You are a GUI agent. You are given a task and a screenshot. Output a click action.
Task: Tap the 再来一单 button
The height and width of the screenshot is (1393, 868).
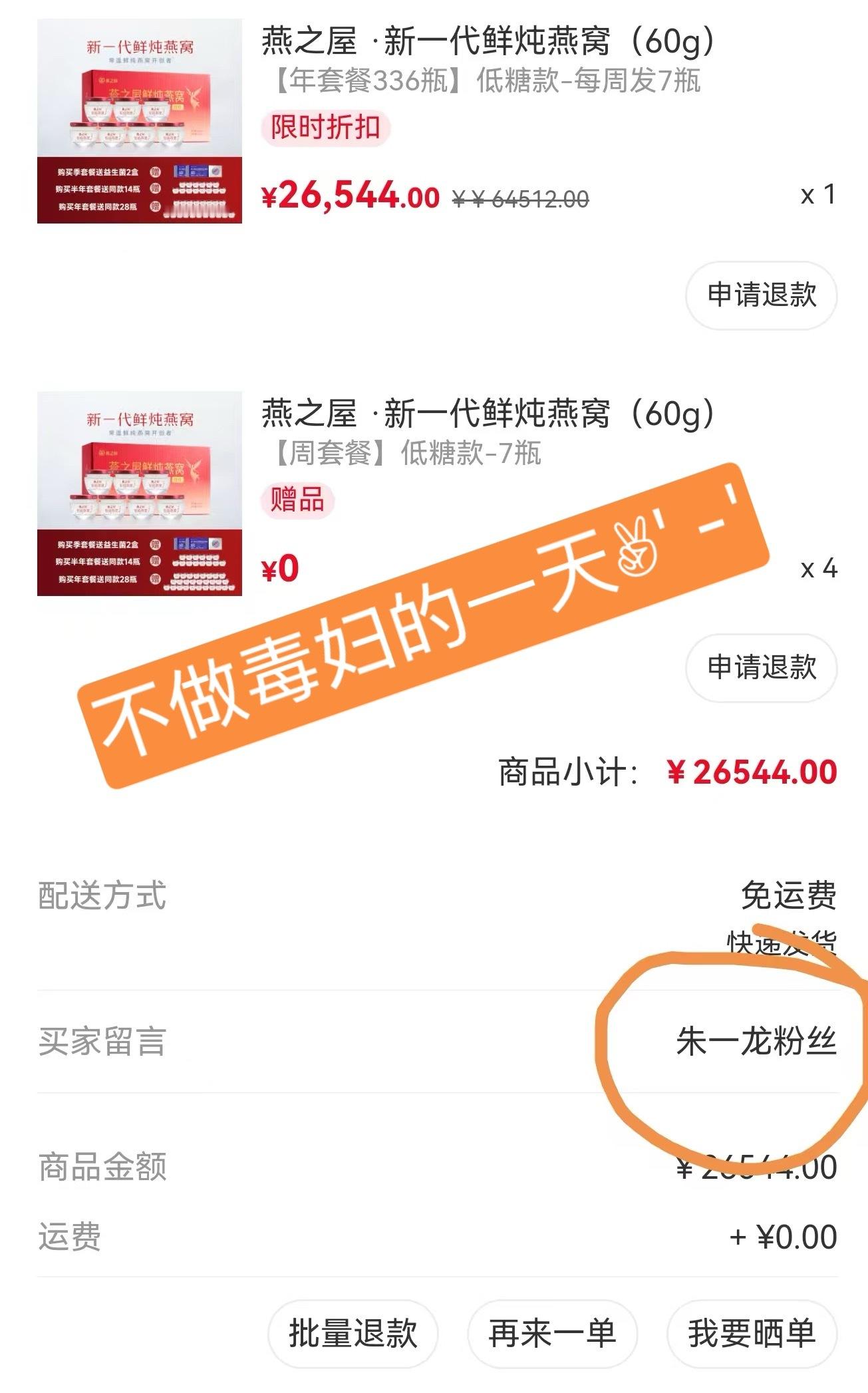pos(553,1334)
